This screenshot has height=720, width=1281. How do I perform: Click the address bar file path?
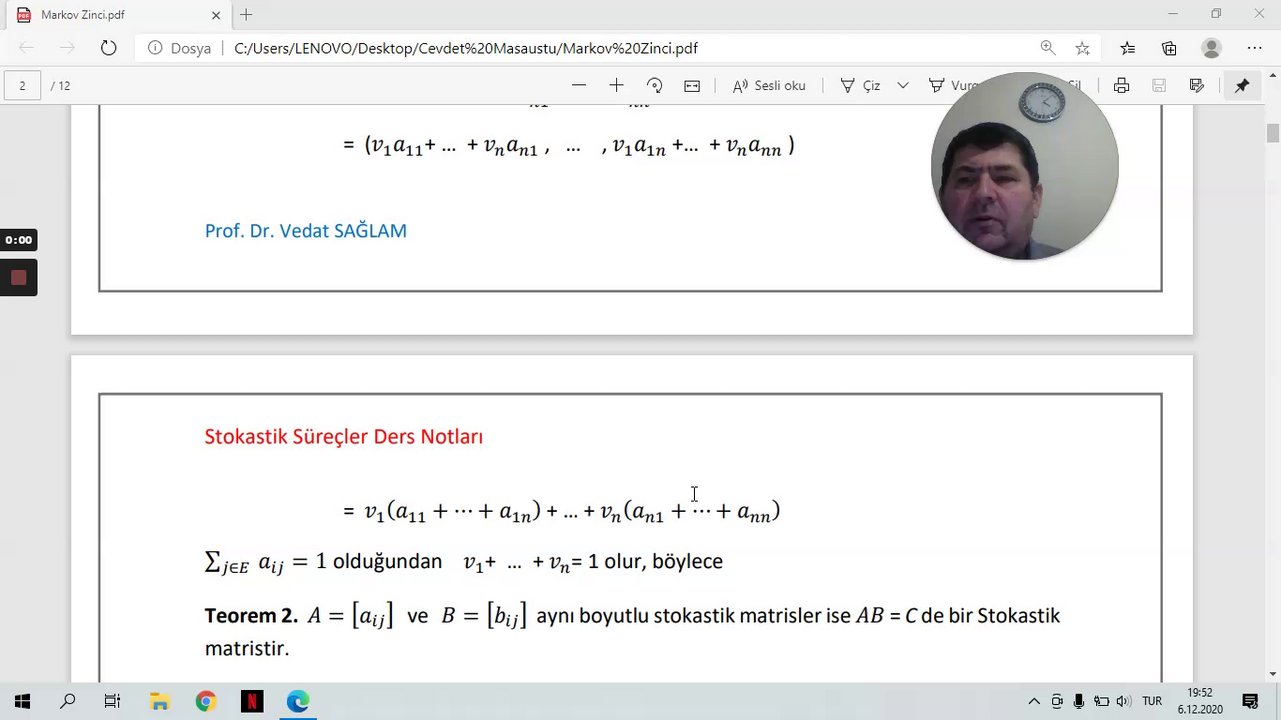click(x=466, y=48)
